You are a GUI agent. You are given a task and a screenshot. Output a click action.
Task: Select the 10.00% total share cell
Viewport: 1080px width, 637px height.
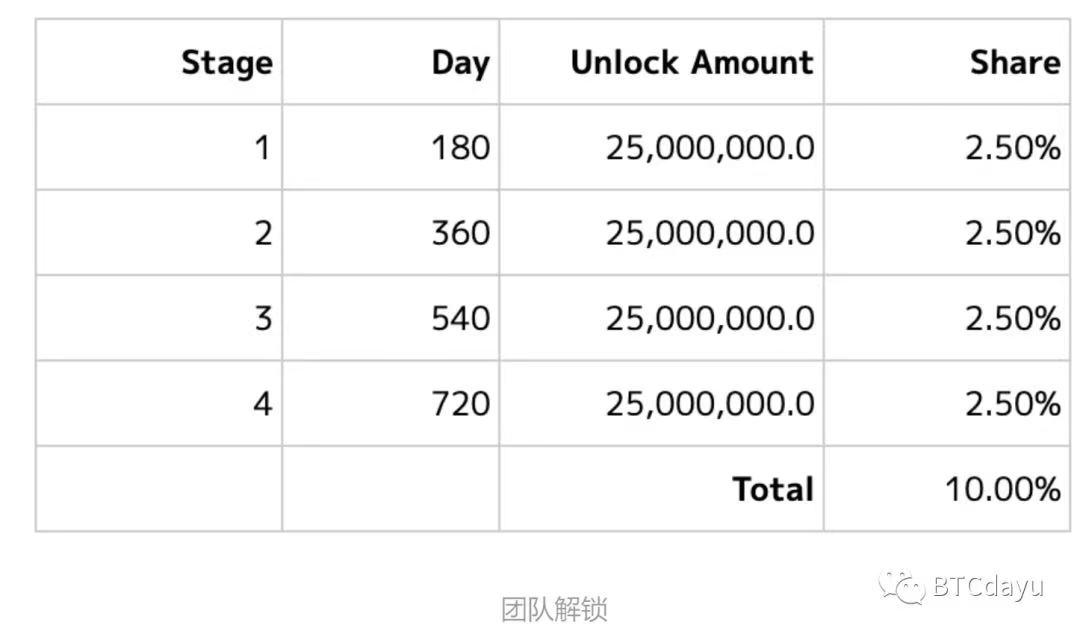coord(1002,489)
